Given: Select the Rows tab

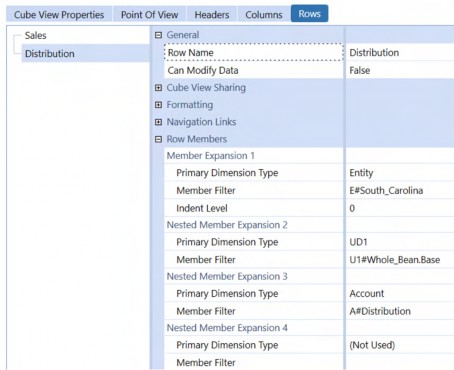Looking at the screenshot, I should pyautogui.click(x=309, y=14).
